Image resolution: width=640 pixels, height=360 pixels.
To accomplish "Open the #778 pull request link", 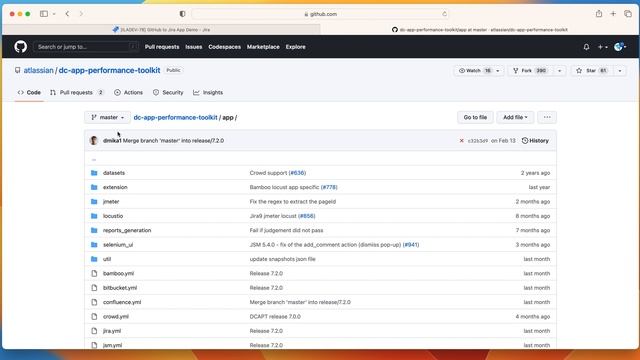I will click(x=329, y=187).
